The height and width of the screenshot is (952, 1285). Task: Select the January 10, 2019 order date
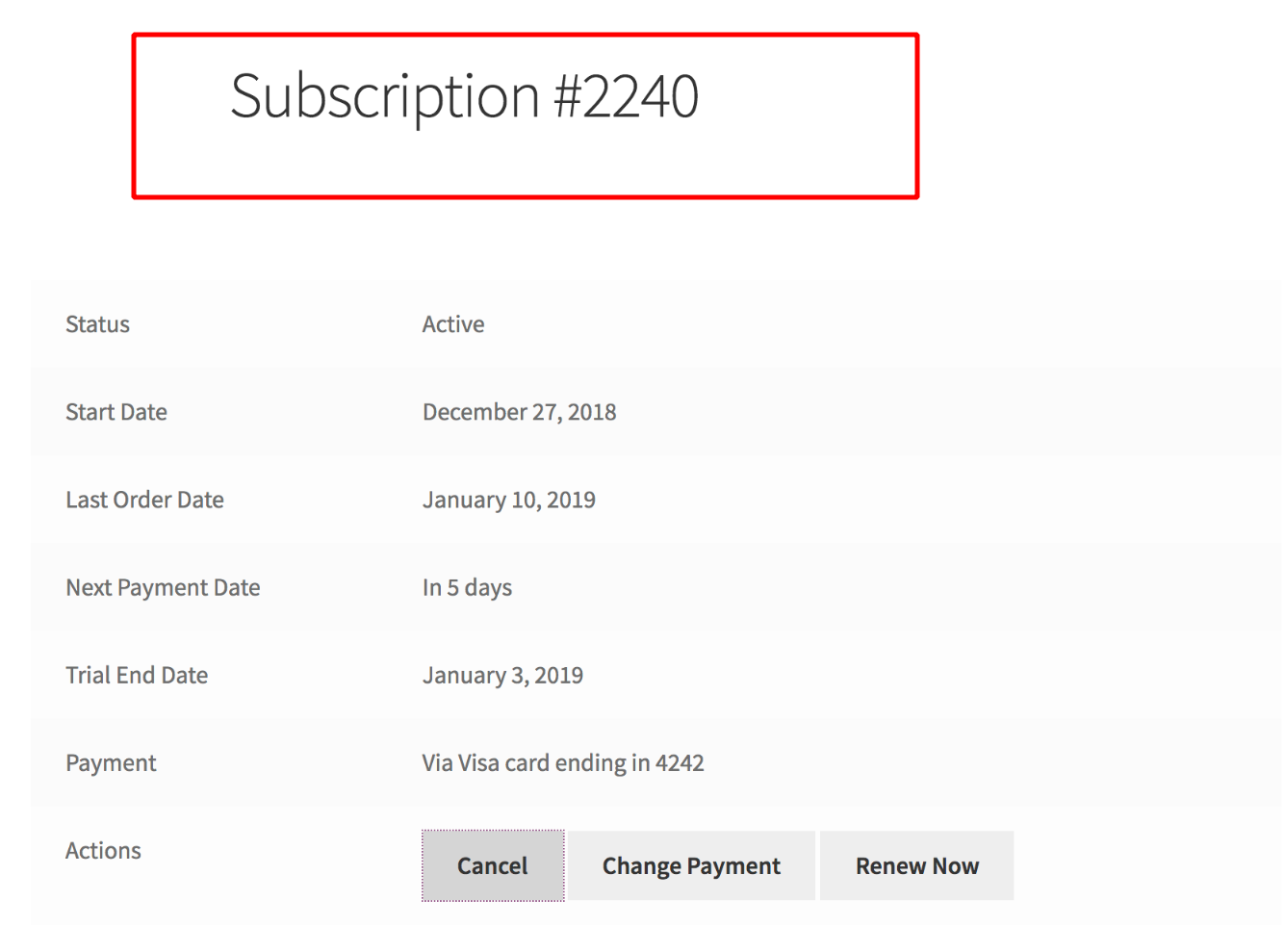tap(508, 499)
